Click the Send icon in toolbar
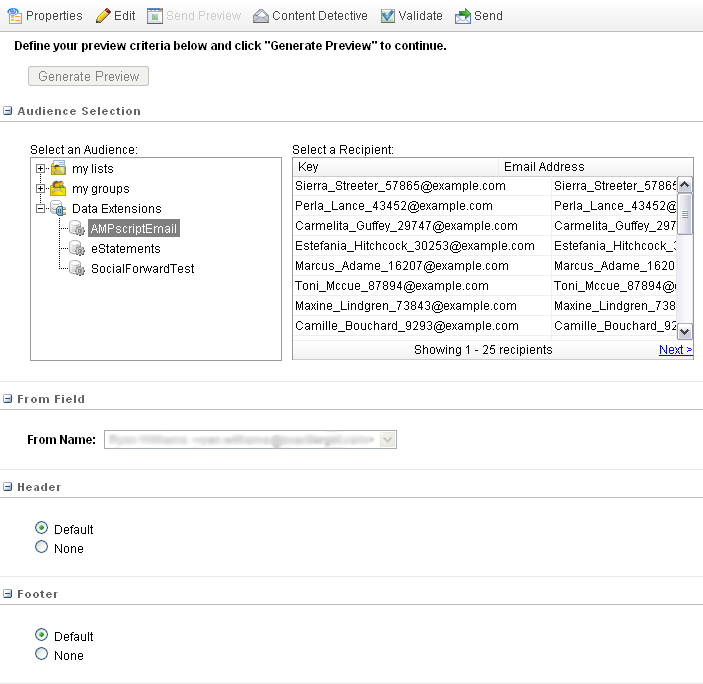Viewport: 703px width, 684px height. pos(463,16)
